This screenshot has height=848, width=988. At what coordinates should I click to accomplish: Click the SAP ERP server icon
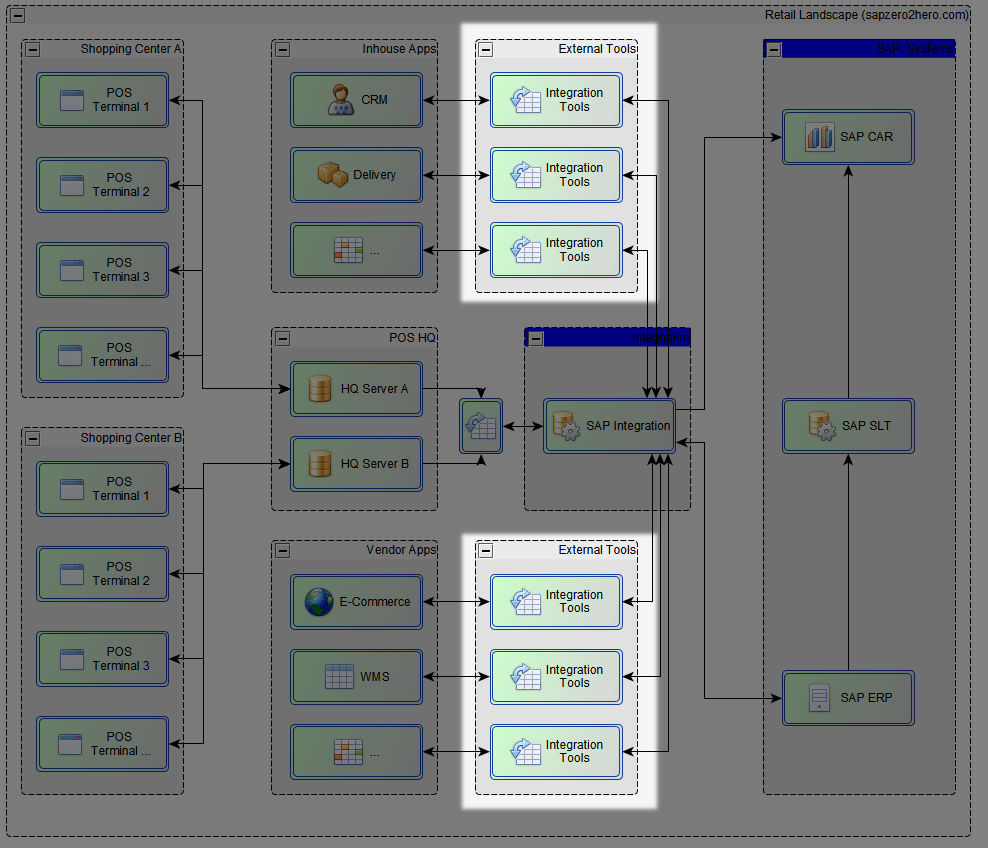[820, 698]
